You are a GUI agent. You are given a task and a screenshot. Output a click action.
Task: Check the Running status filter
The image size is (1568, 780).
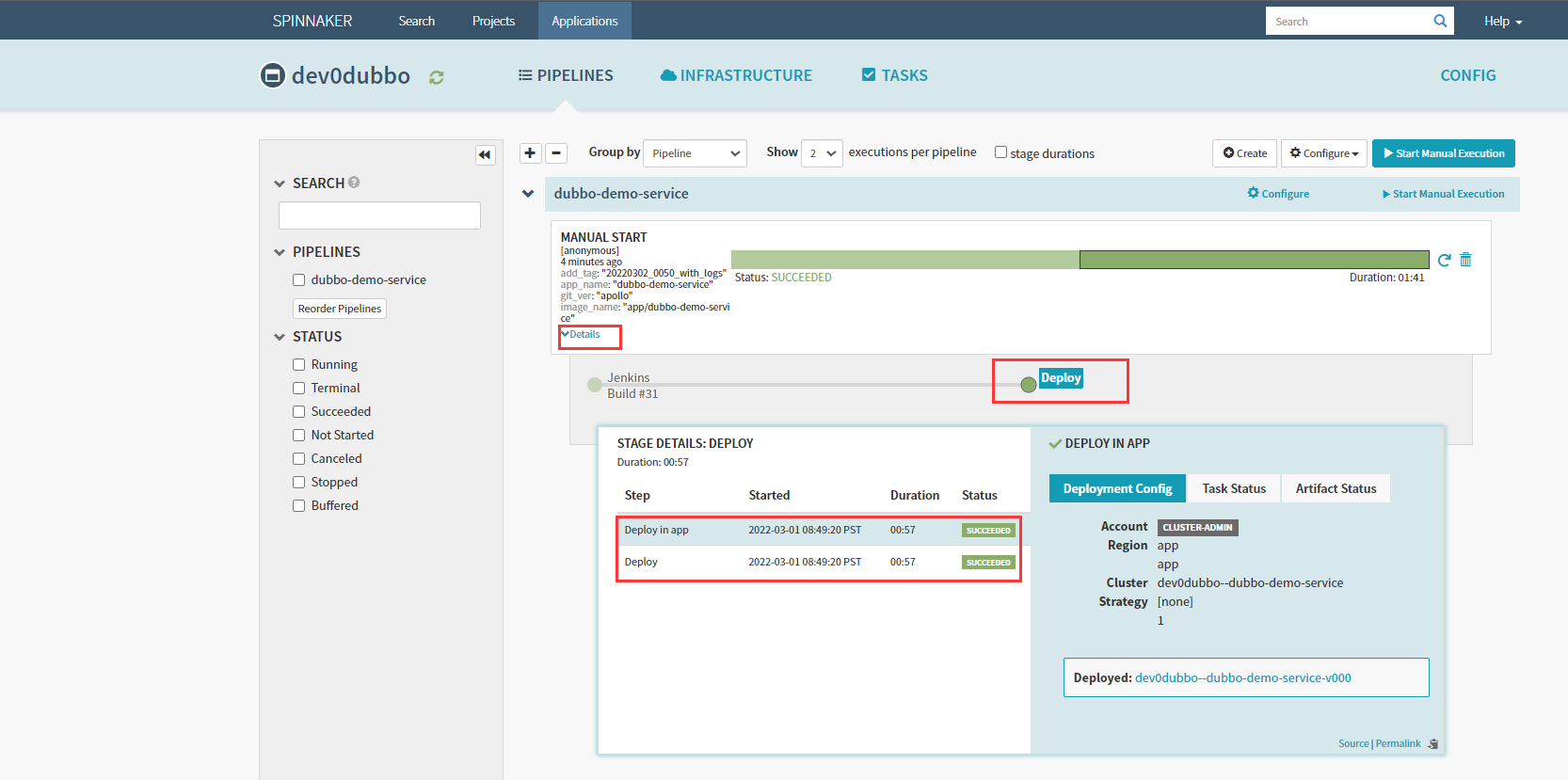298,364
